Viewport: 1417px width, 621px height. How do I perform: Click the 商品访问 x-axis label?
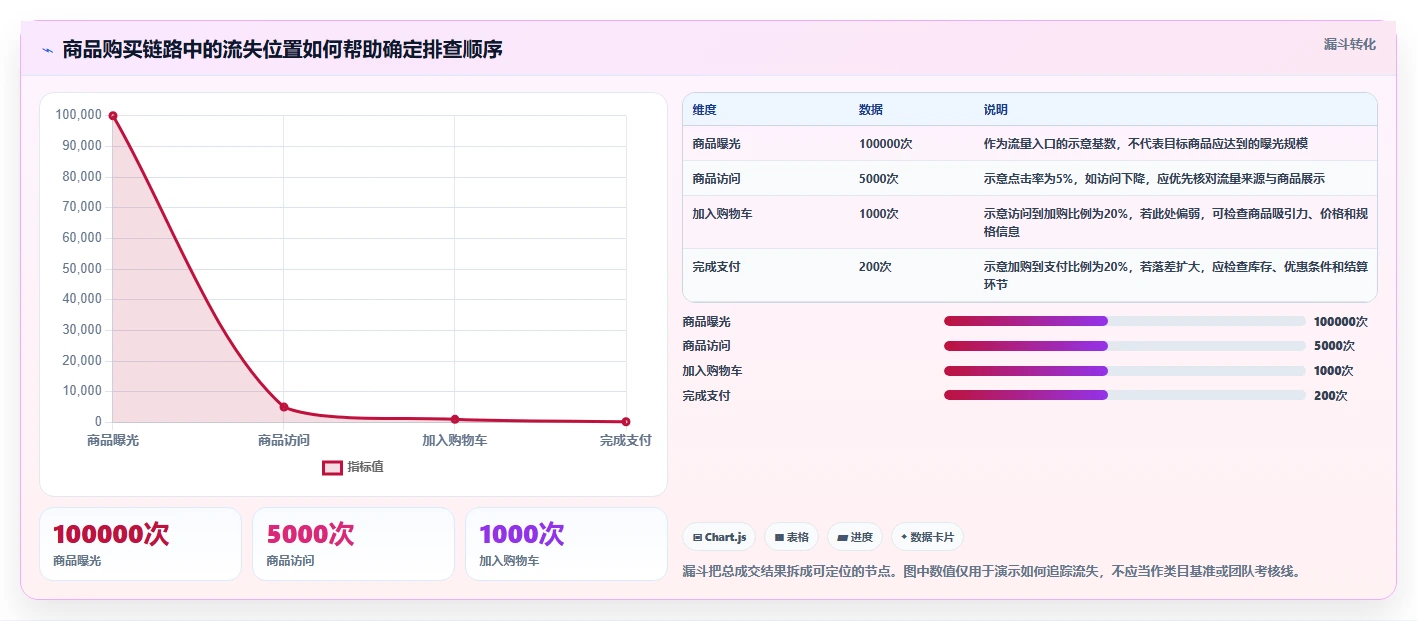(284, 440)
